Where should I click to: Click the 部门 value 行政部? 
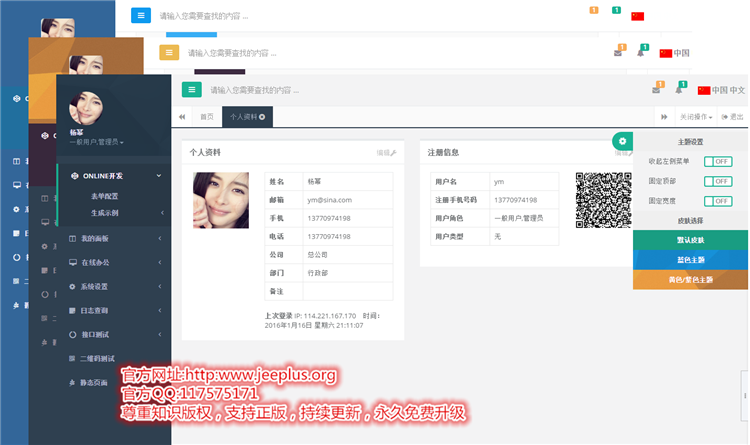tap(318, 273)
